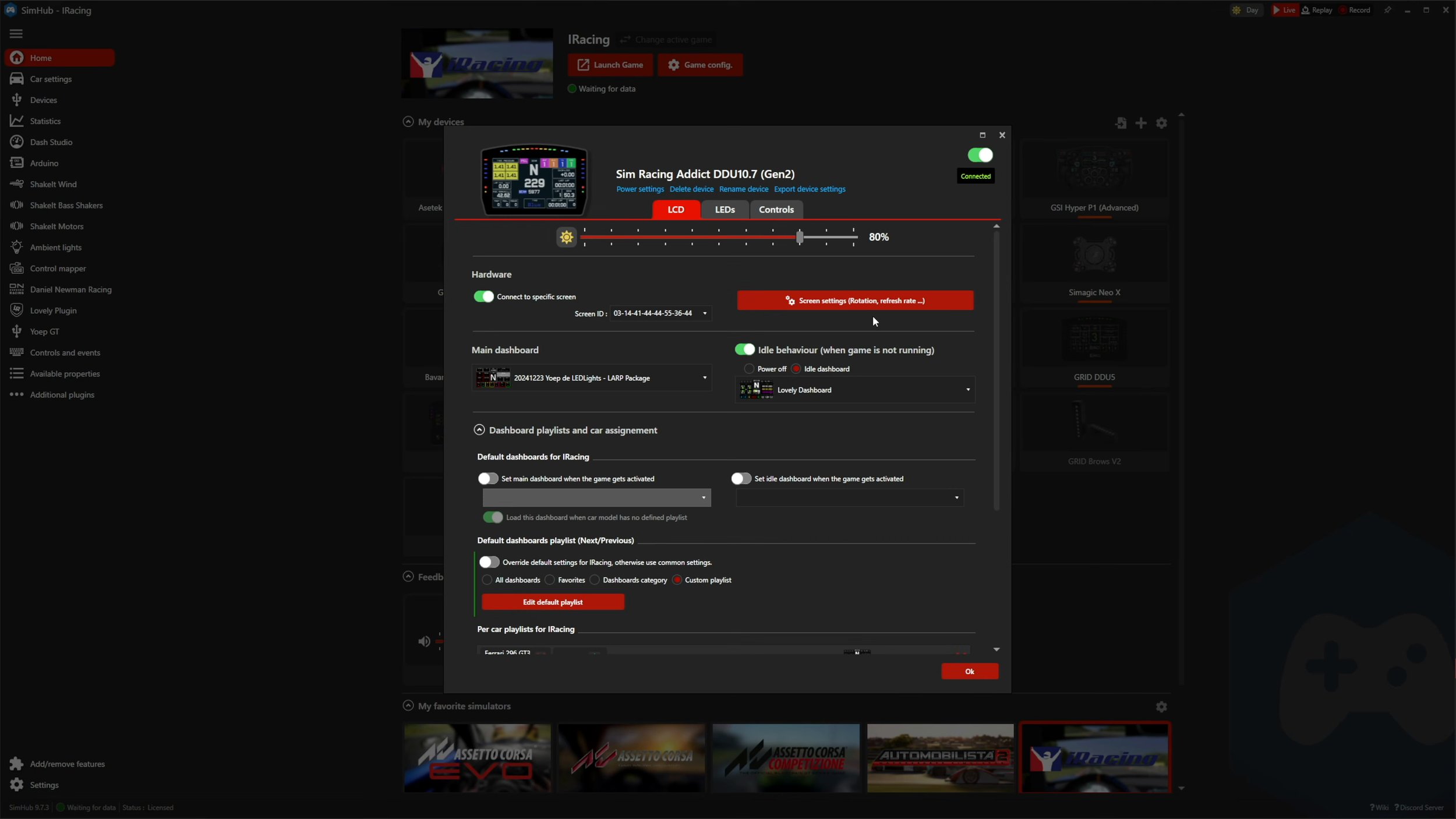Image resolution: width=1456 pixels, height=819 pixels.
Task: Switch to the Controls tab
Action: [776, 210]
